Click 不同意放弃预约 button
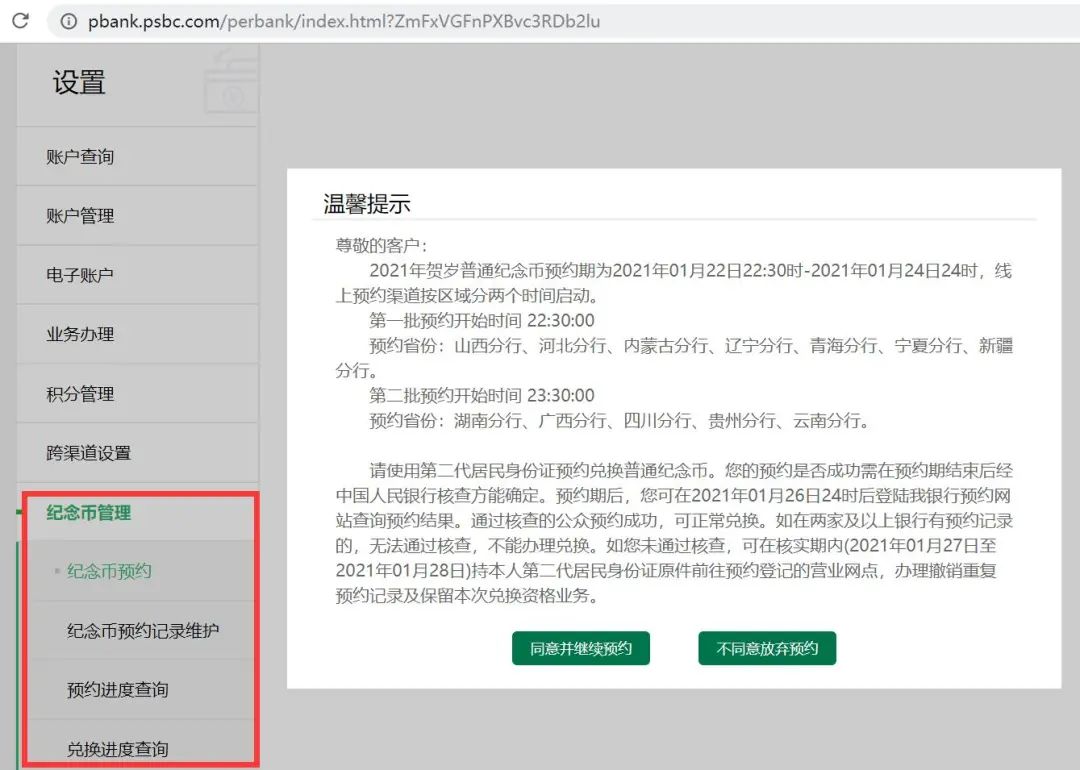This screenshot has height=770, width=1080. pos(766,648)
